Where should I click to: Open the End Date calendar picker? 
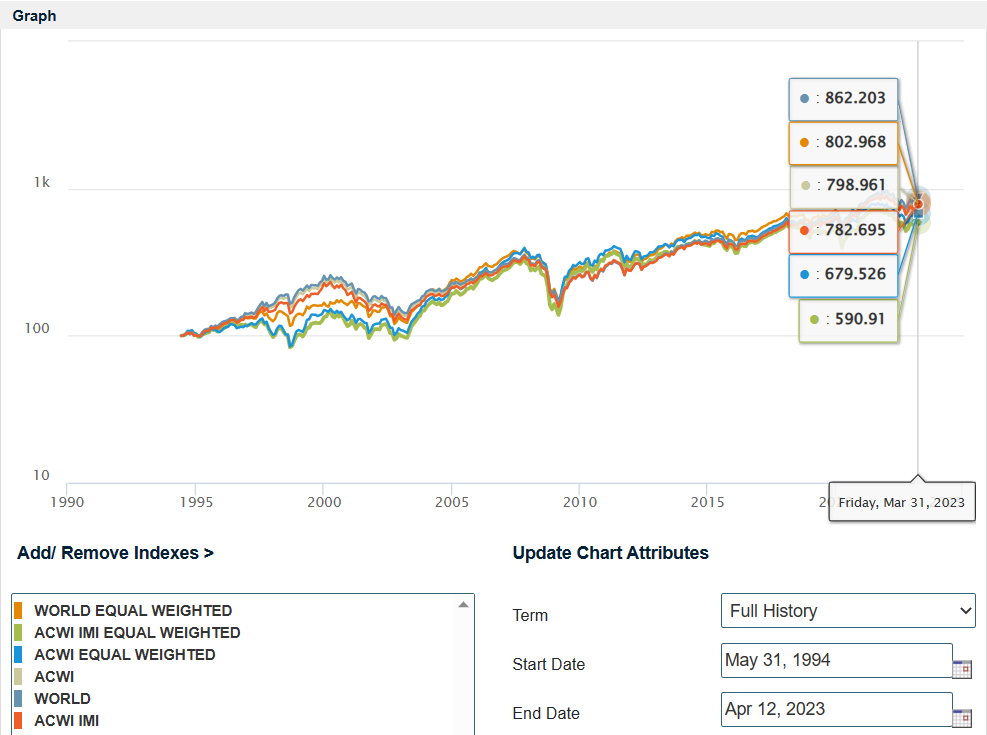click(x=961, y=718)
